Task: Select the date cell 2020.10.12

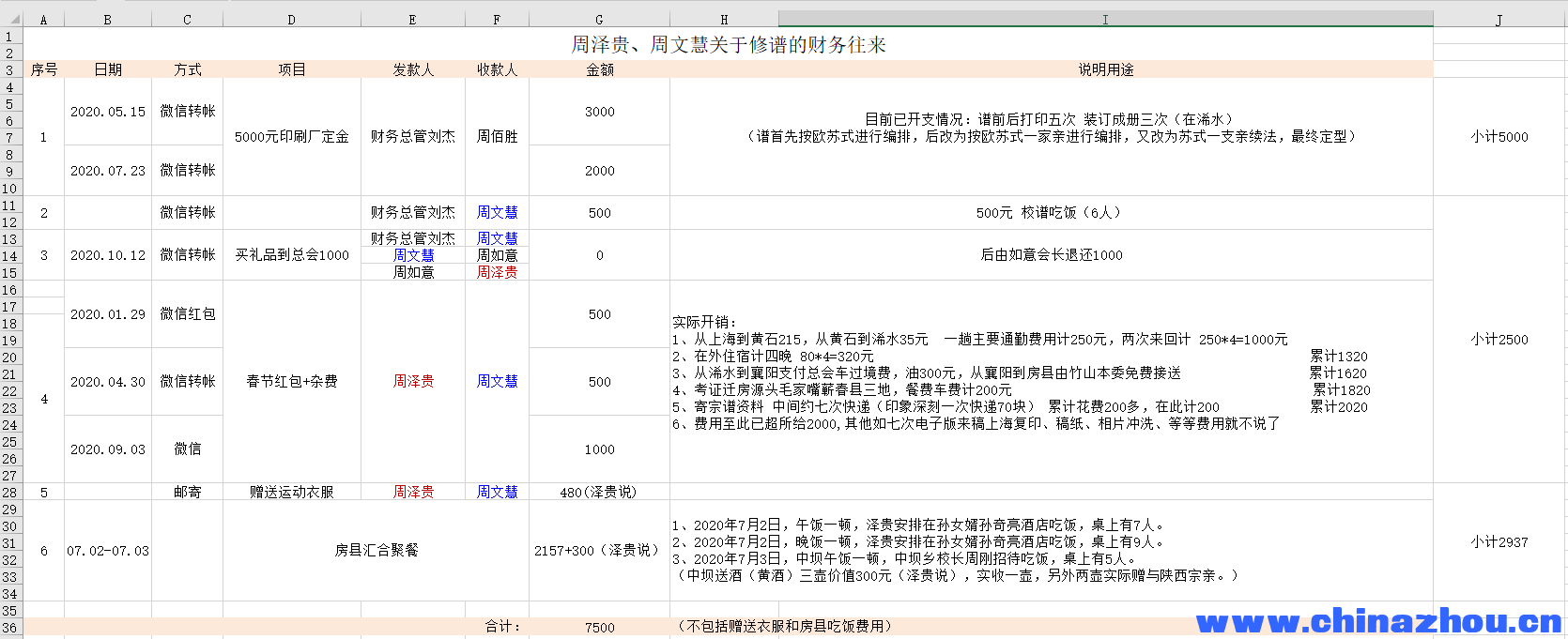Action: coord(107,255)
